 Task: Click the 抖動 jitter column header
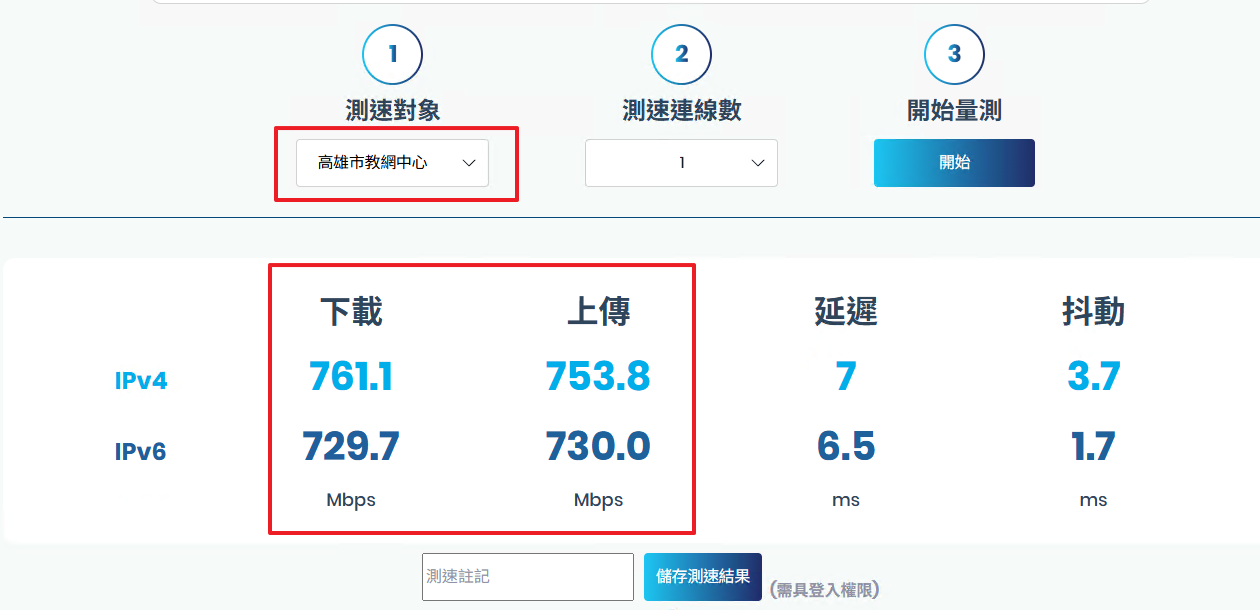click(1093, 311)
